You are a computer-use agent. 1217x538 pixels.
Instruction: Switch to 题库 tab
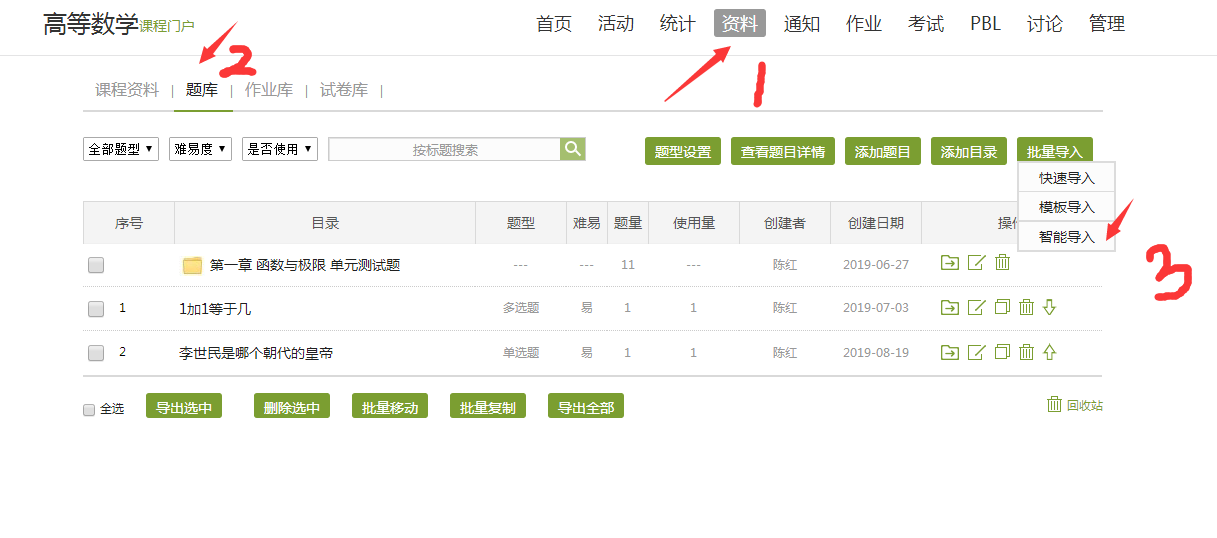[202, 90]
